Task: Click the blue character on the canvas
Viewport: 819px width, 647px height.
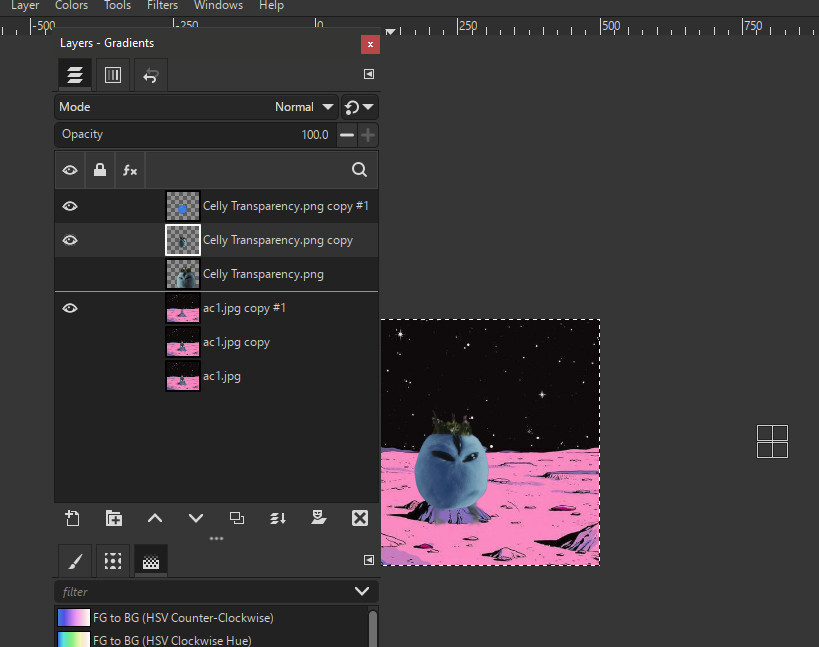Action: click(x=452, y=470)
